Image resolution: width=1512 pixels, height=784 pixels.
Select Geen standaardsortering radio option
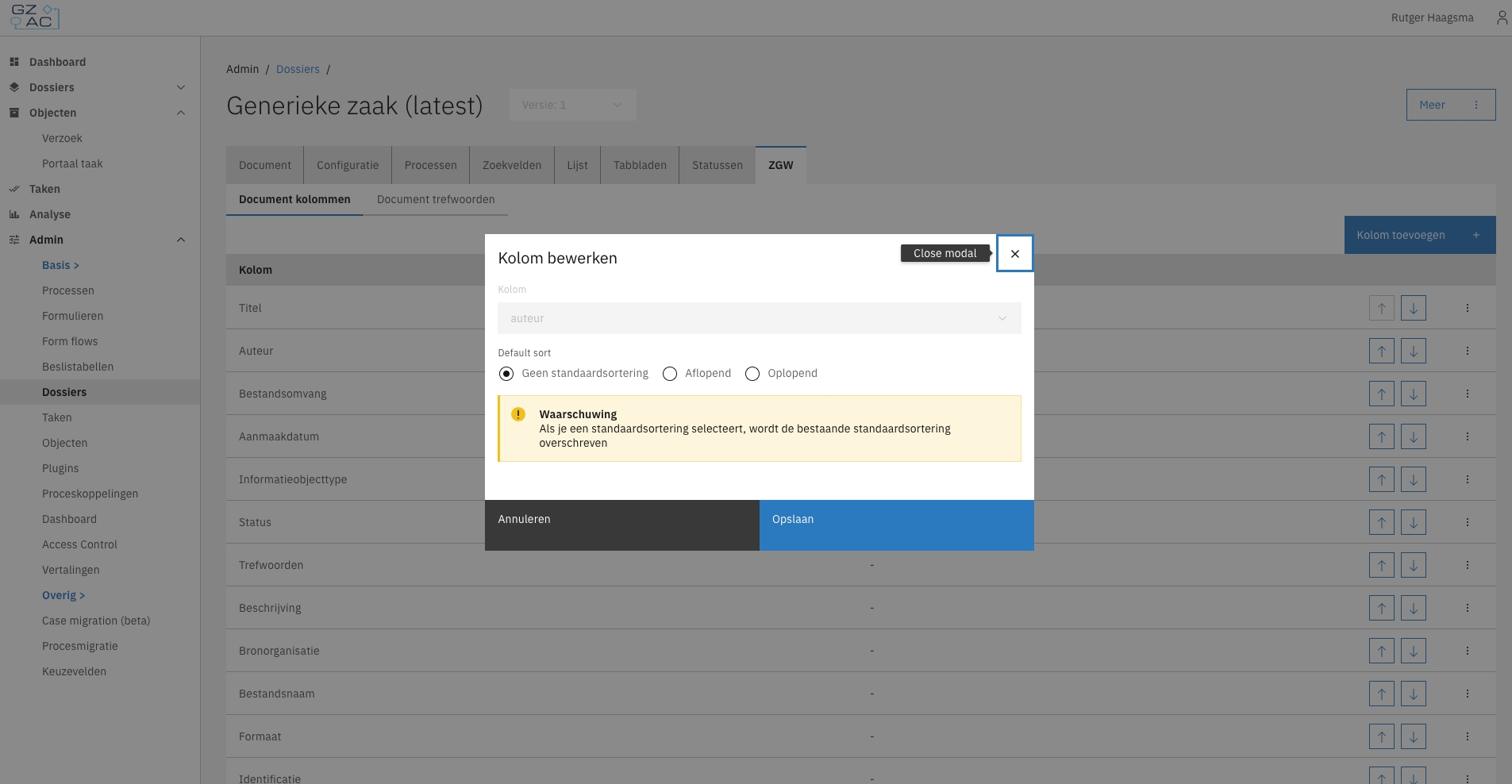click(506, 374)
